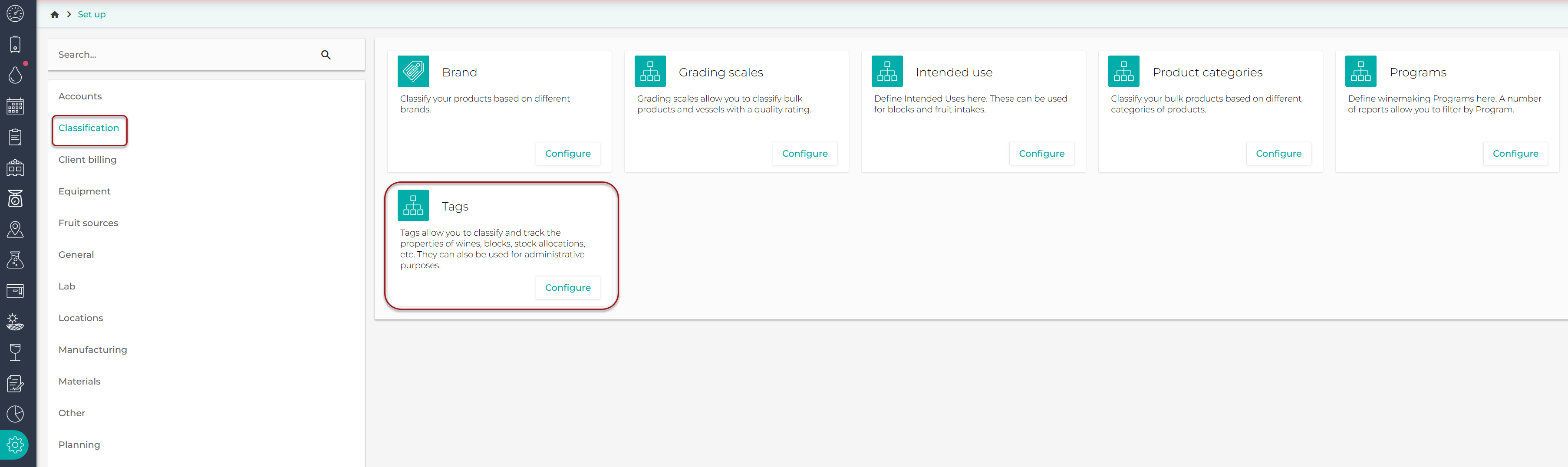Click the wine glass icon
This screenshot has height=467, width=1568.
(15, 352)
